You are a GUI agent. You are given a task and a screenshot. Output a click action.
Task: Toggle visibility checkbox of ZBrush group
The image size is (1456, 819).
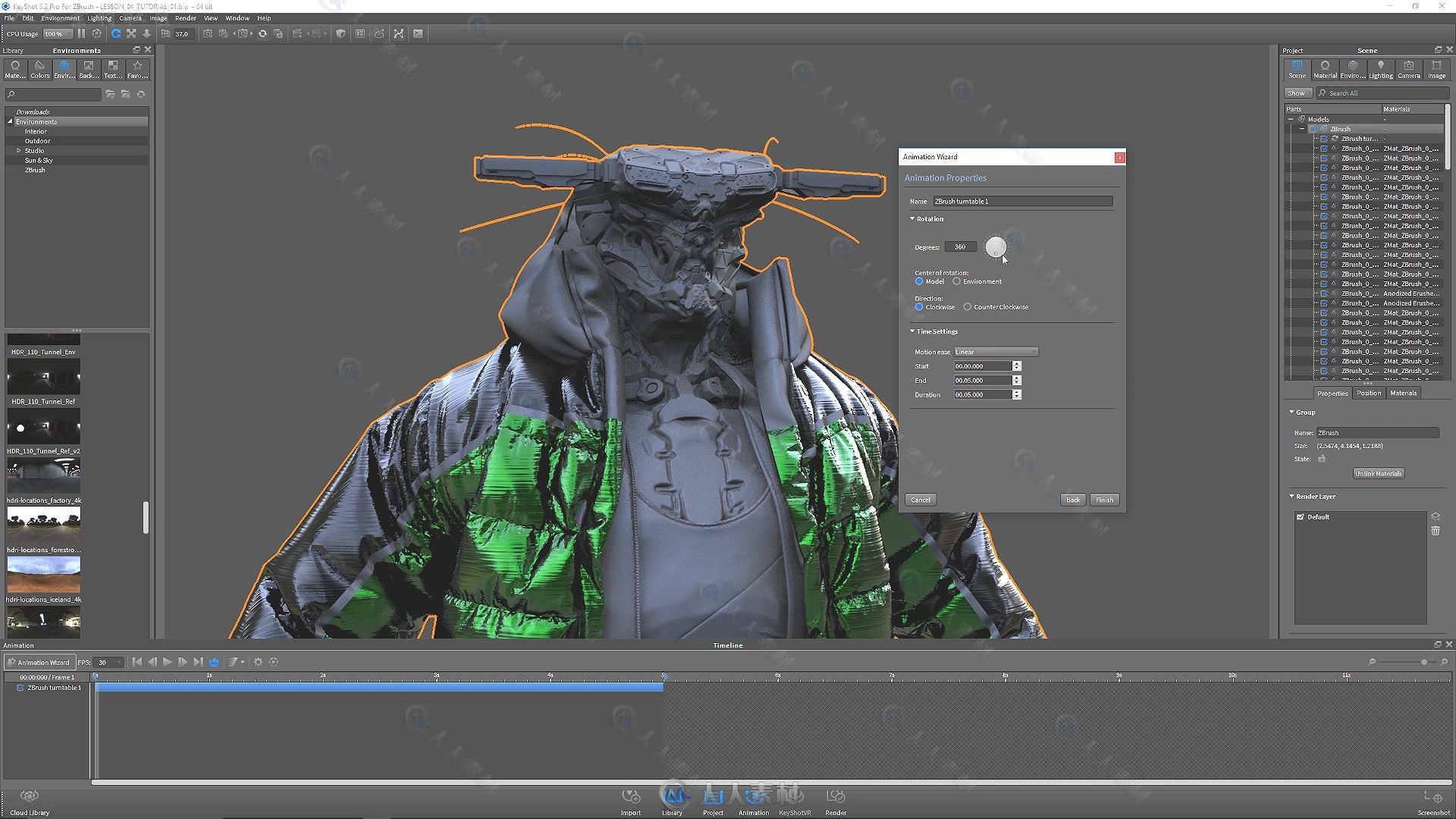coord(1313,129)
